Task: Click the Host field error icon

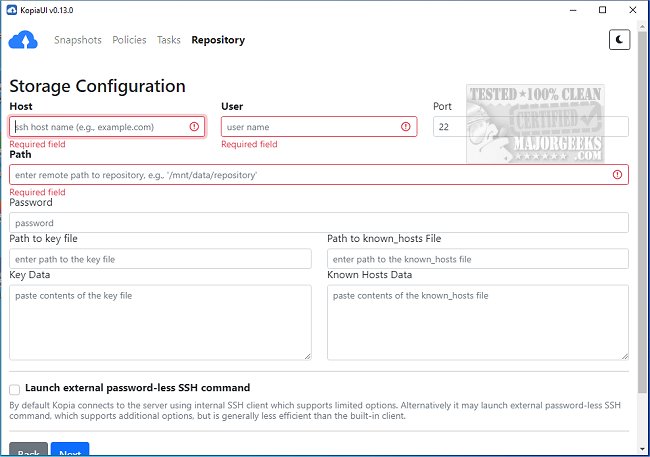Action: click(x=194, y=127)
